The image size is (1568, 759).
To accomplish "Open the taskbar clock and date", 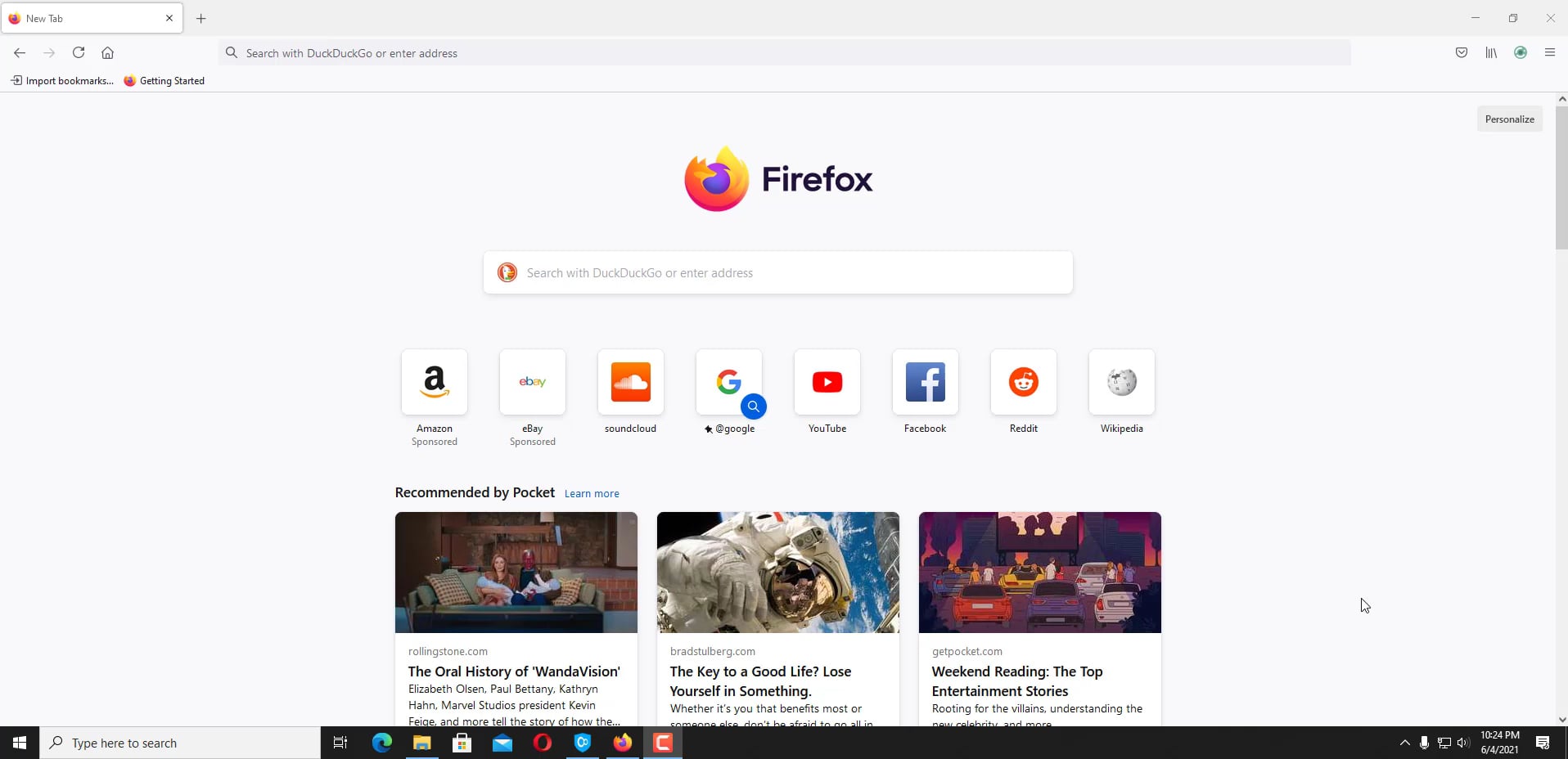I will (x=1500, y=743).
